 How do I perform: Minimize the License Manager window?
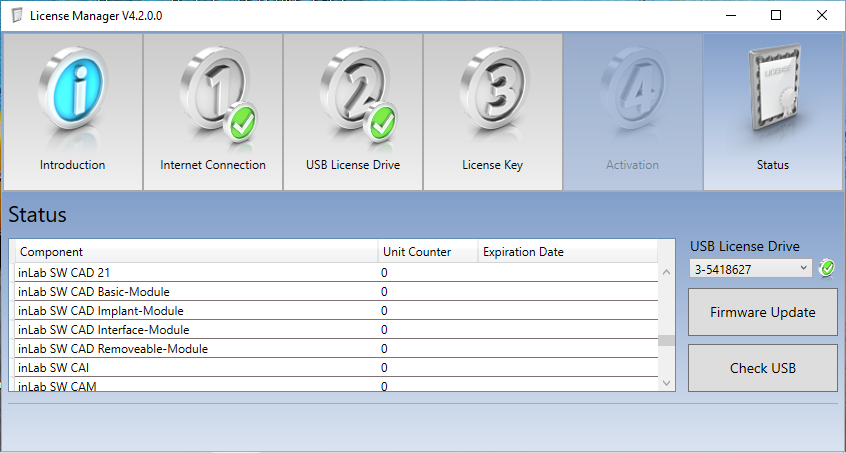pyautogui.click(x=731, y=16)
